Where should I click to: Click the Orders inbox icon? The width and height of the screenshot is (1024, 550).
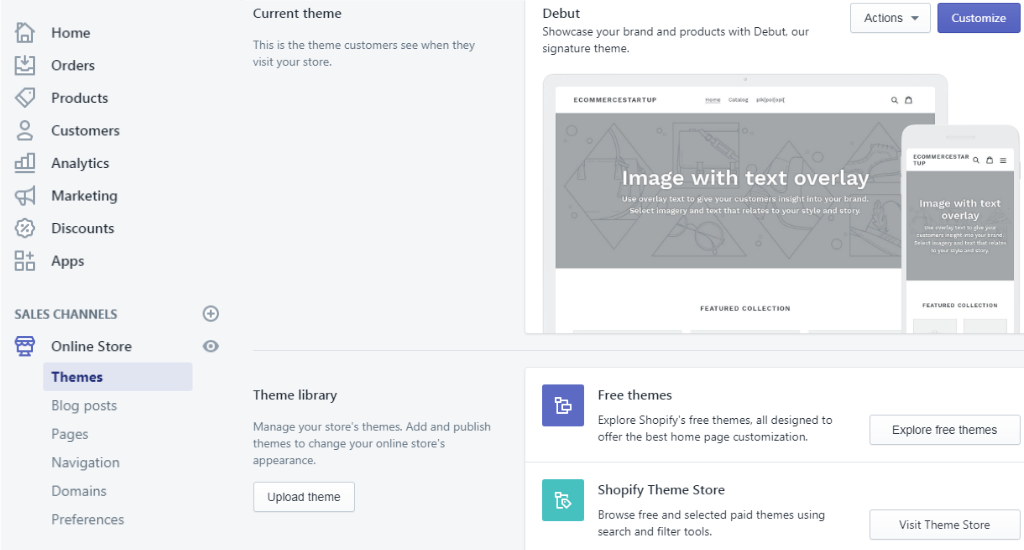point(25,65)
